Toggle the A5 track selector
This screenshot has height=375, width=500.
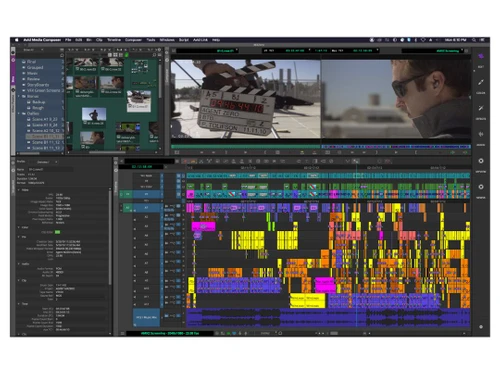[x=146, y=245]
